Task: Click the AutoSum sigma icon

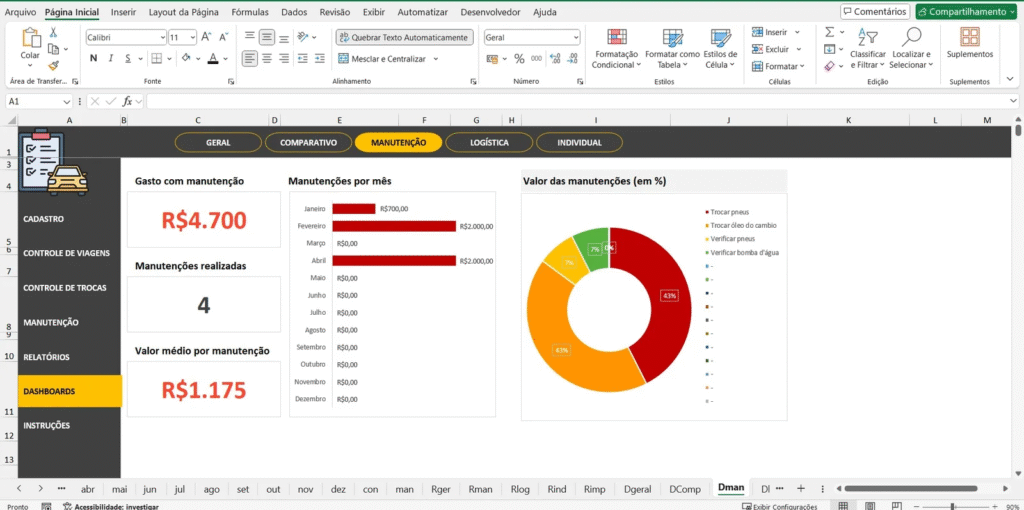Action: point(830,32)
